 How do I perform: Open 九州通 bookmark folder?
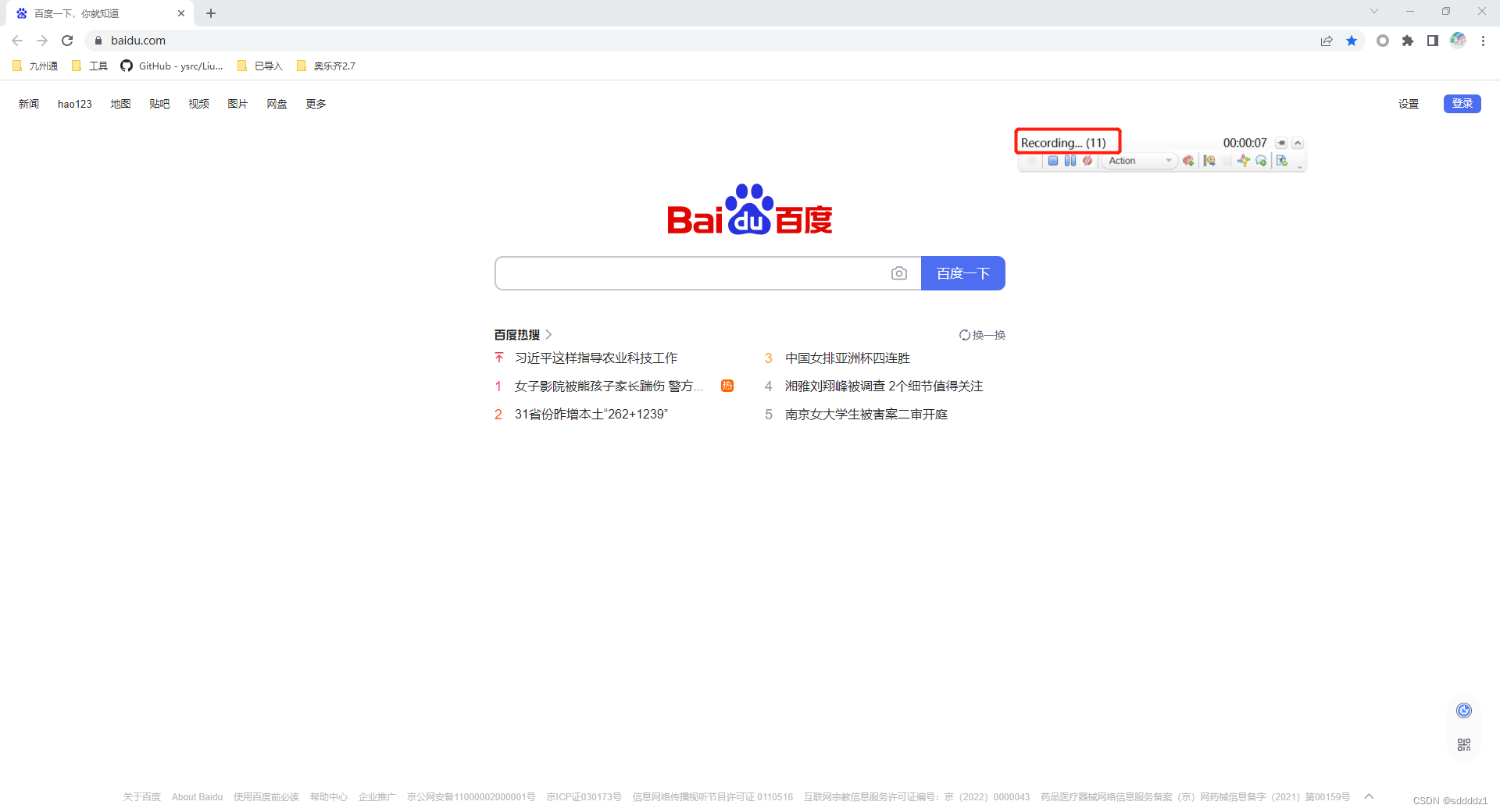click(x=36, y=66)
